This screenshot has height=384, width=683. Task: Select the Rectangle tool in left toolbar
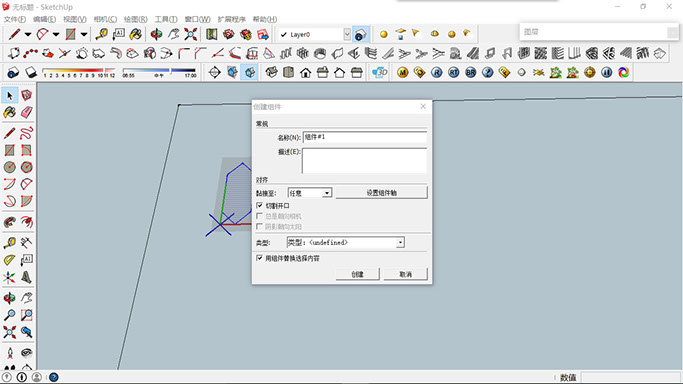coord(10,150)
